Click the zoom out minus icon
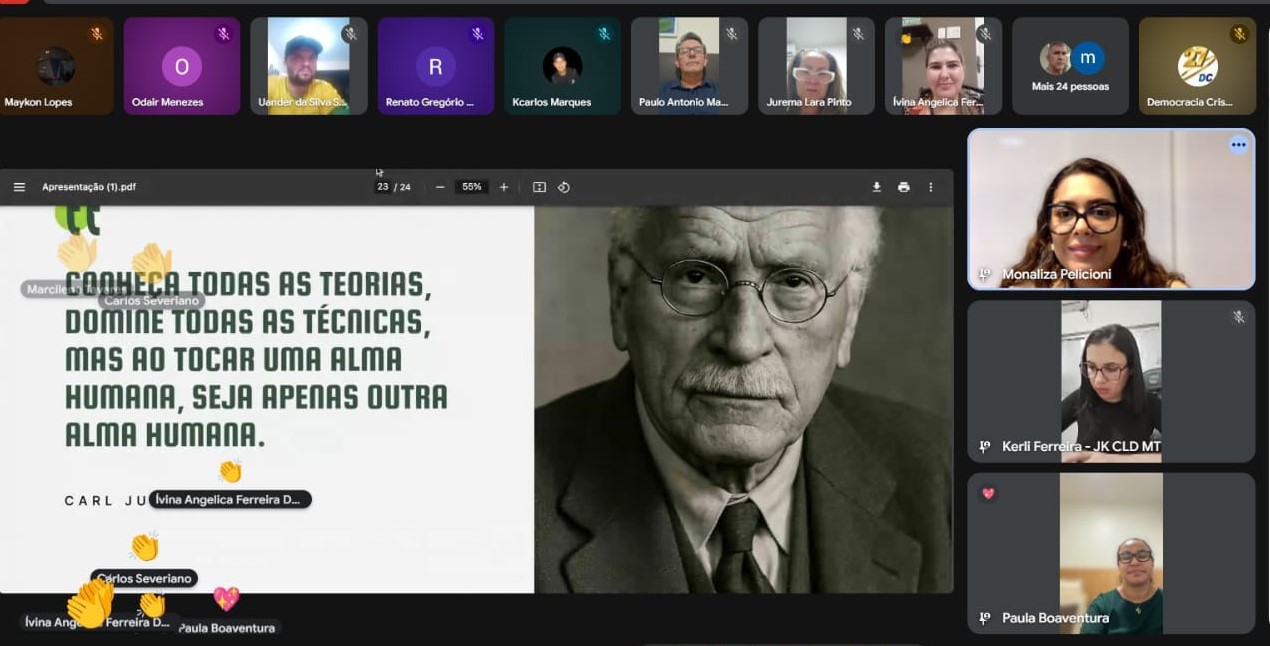This screenshot has height=646, width=1270. click(440, 187)
